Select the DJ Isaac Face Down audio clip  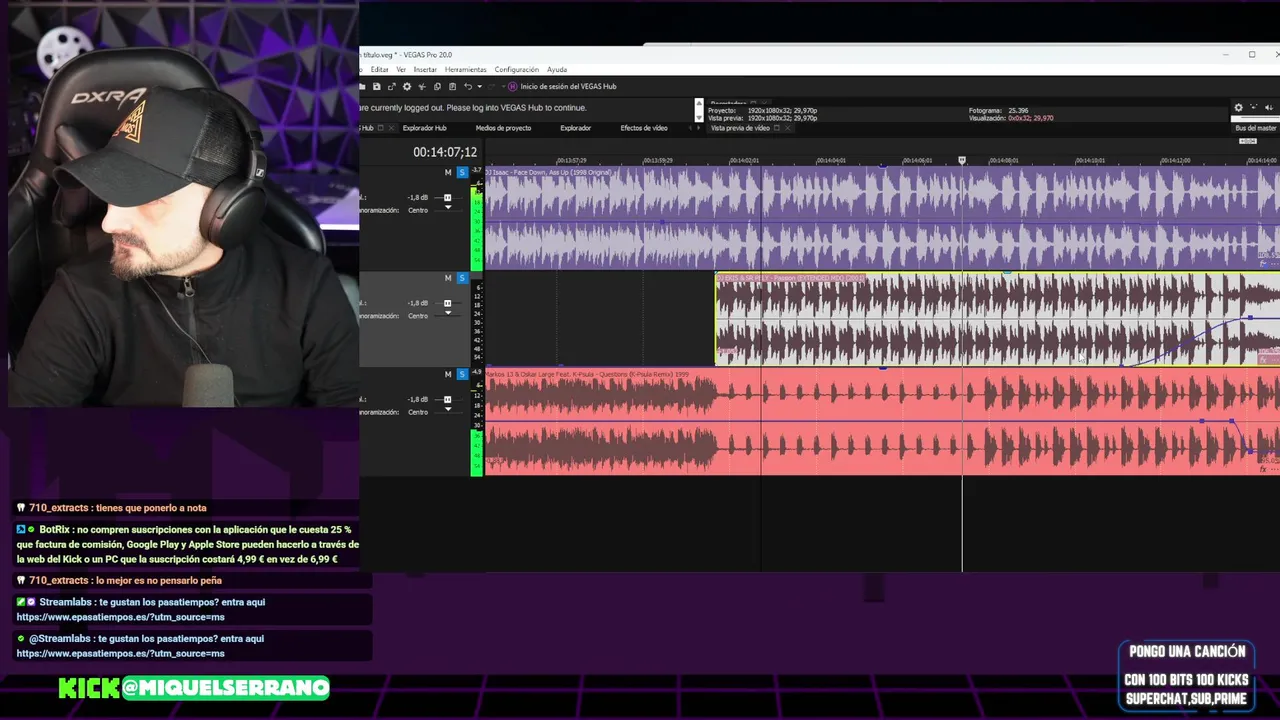(882, 218)
